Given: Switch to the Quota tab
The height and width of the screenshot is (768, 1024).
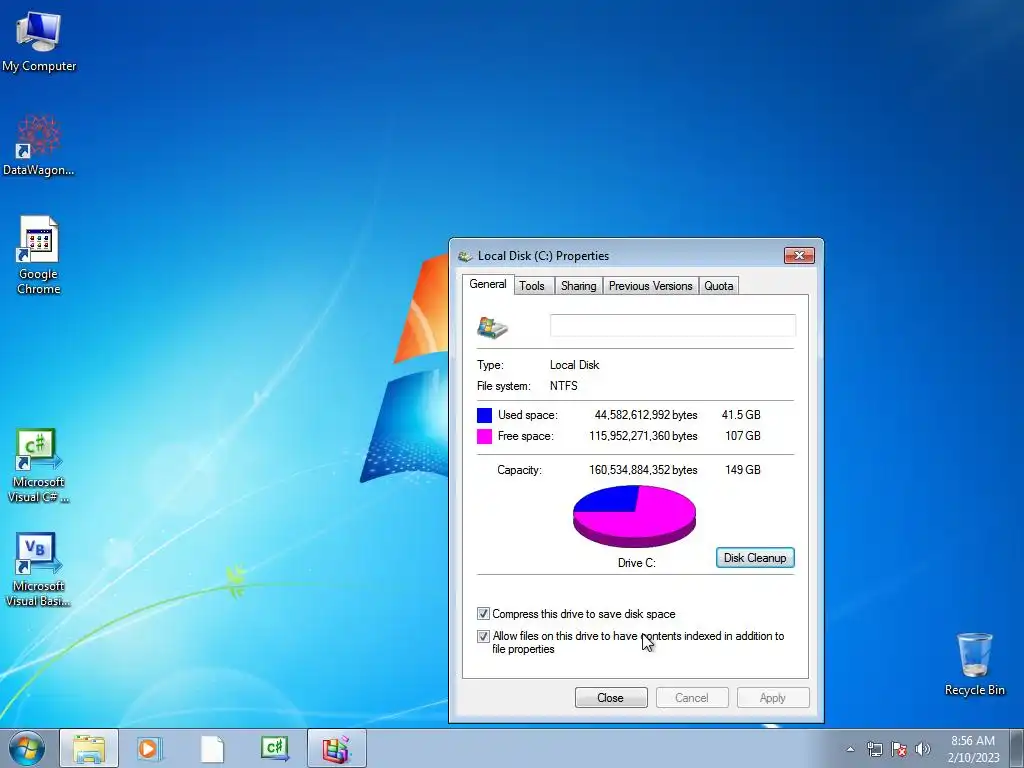Looking at the screenshot, I should (718, 285).
